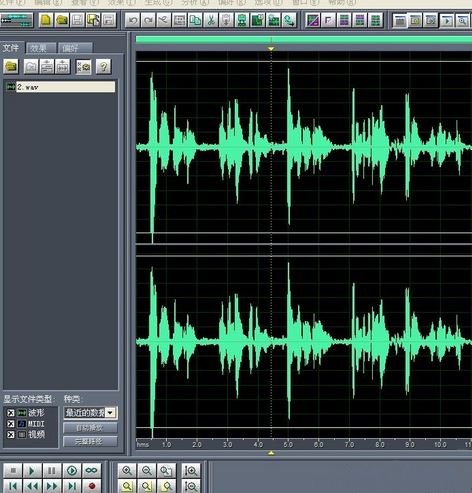Toggle spectral view from the toolbar
The height and width of the screenshot is (493, 472).
click(x=313, y=21)
